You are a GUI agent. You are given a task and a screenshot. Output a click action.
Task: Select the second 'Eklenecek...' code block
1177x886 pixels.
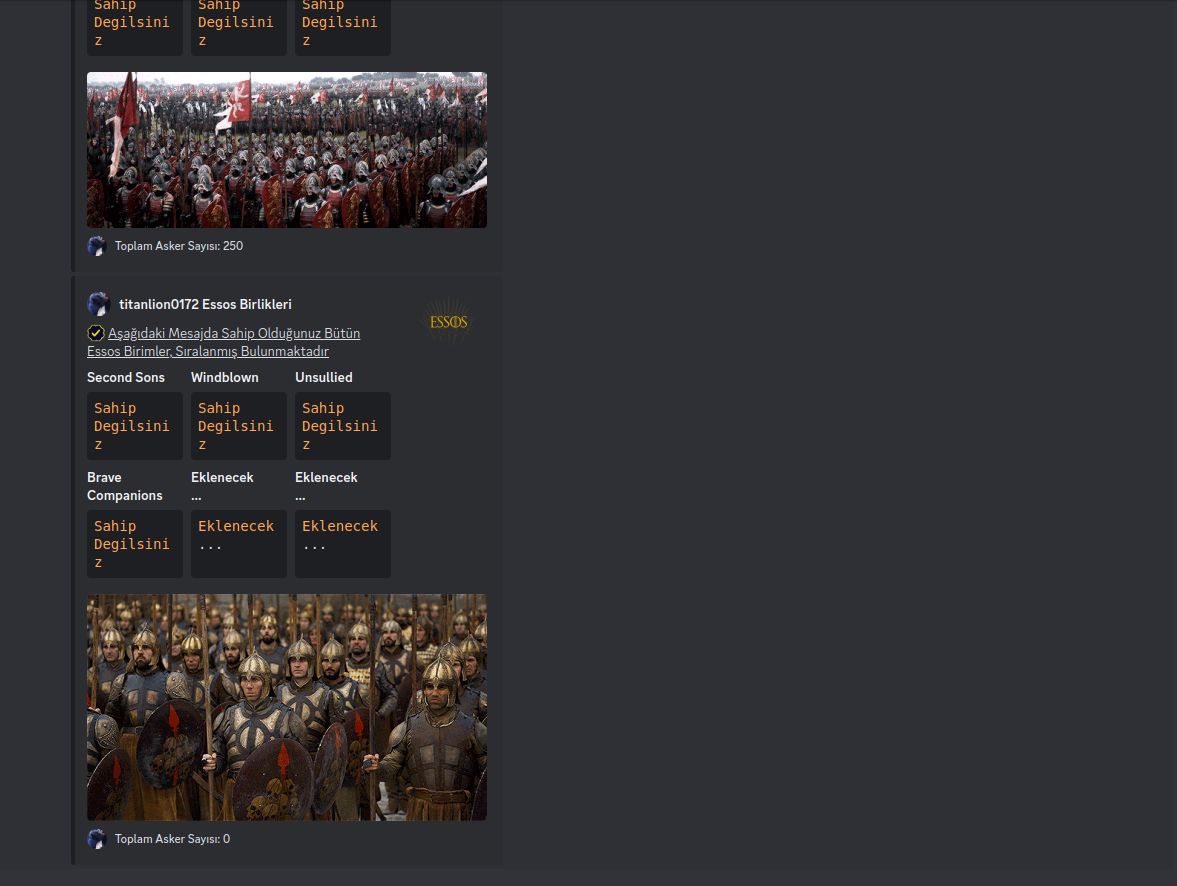coord(342,543)
